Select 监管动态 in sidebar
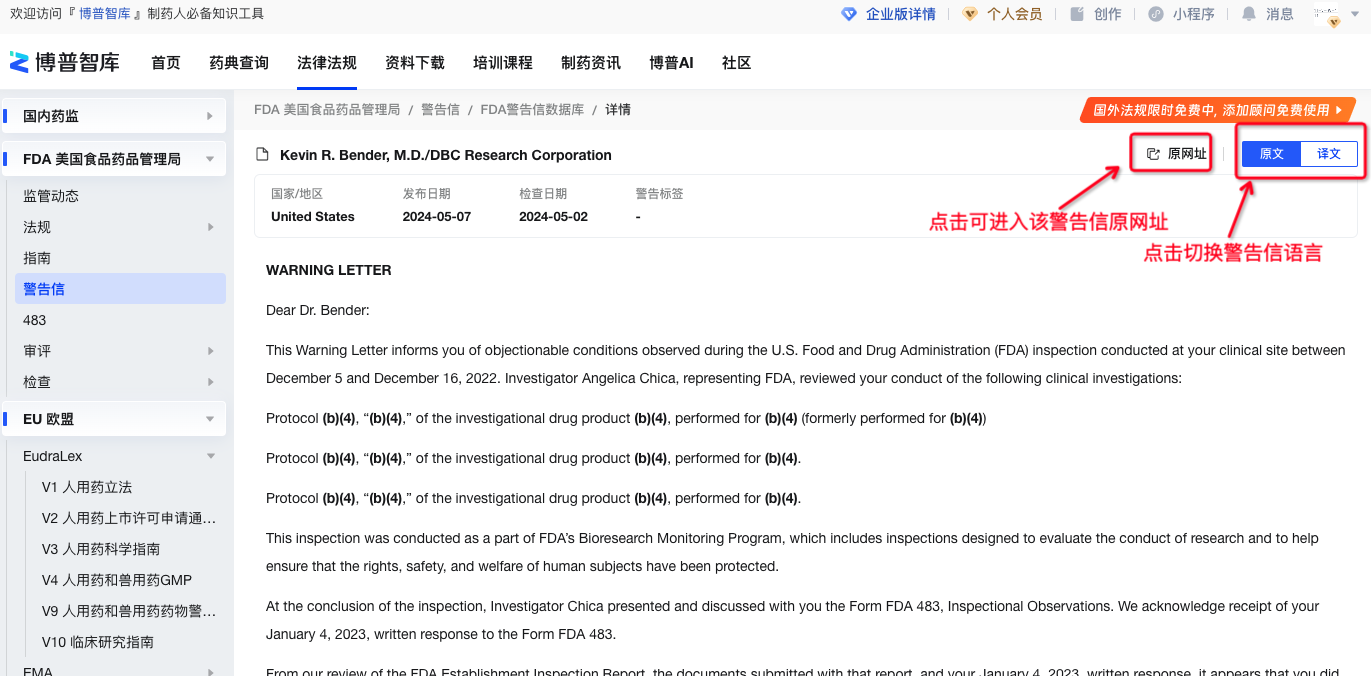The width and height of the screenshot is (1371, 676). pyautogui.click(x=51, y=196)
